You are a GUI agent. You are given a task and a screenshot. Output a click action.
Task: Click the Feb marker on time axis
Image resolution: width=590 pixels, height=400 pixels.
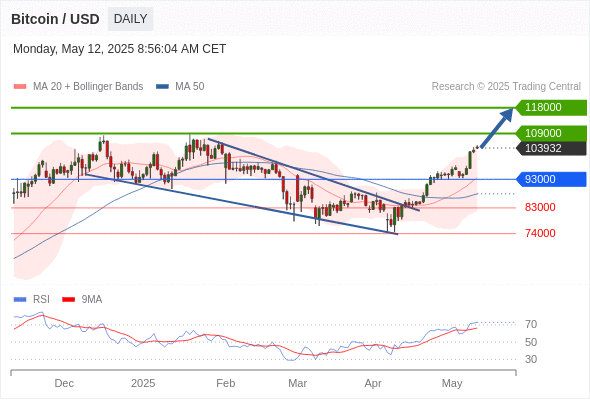(225, 383)
